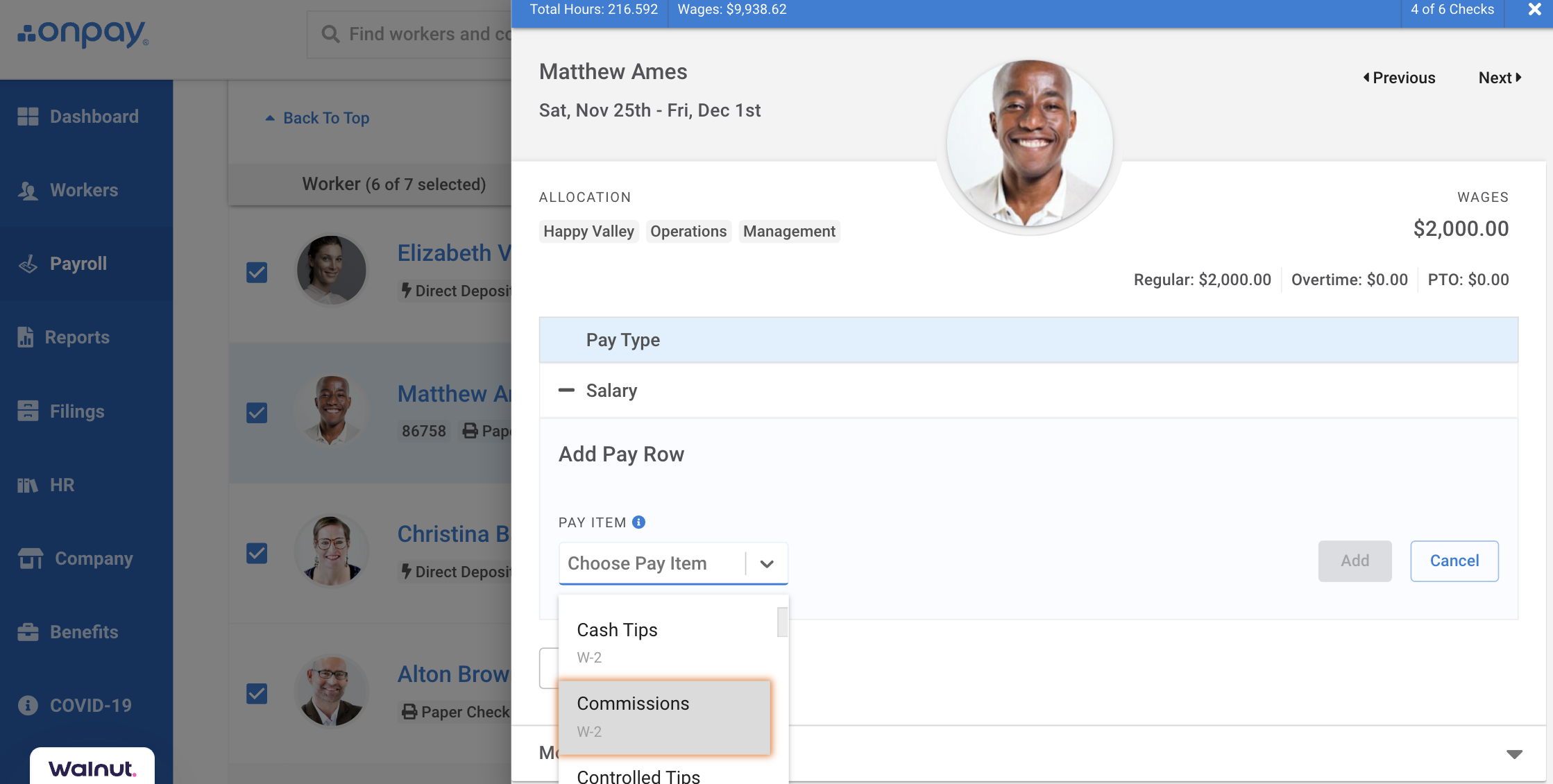Click the Benefits briefcase icon
Viewport: 1553px width, 784px height.
coord(28,632)
